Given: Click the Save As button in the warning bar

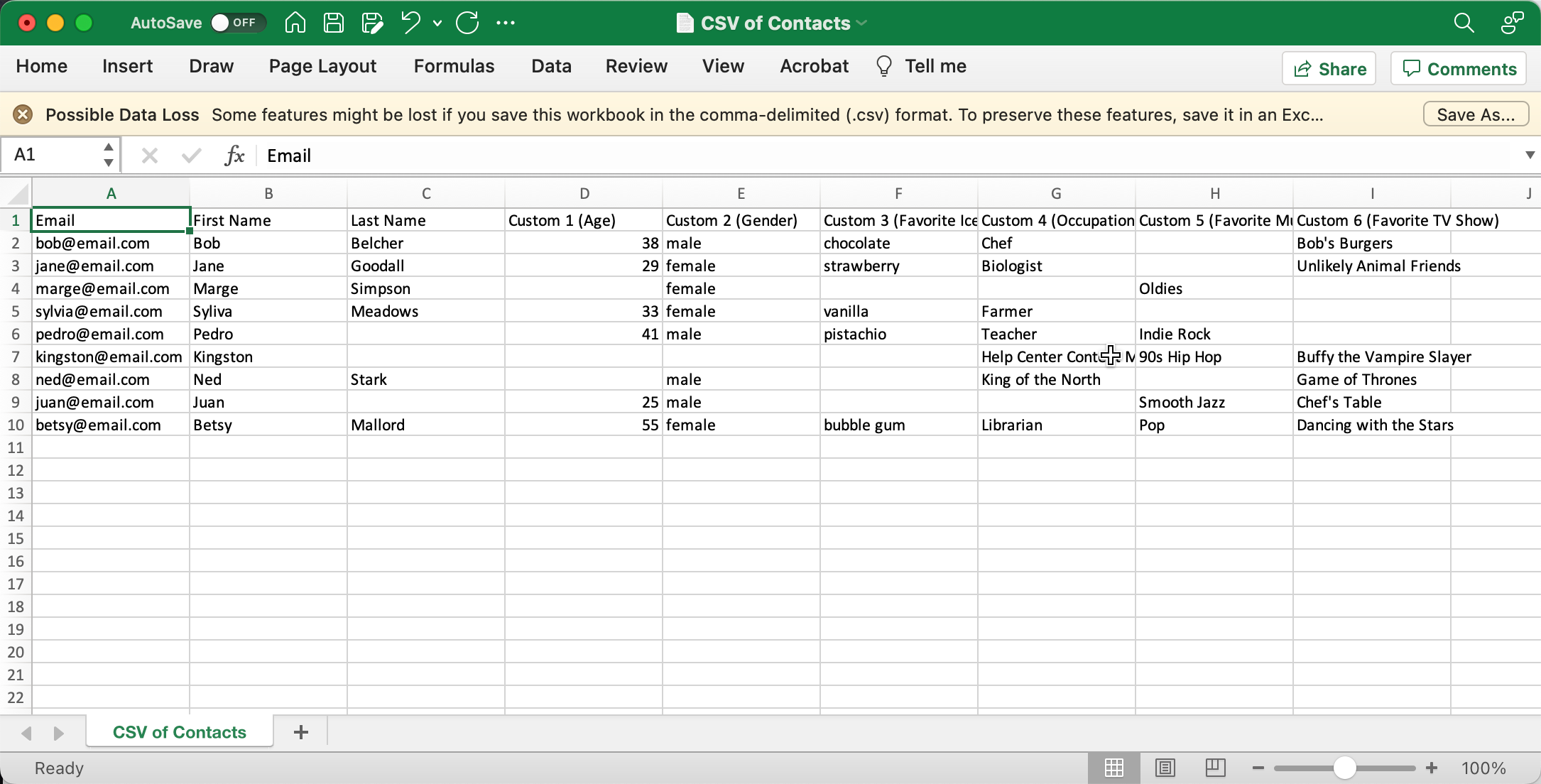Looking at the screenshot, I should 1475,114.
